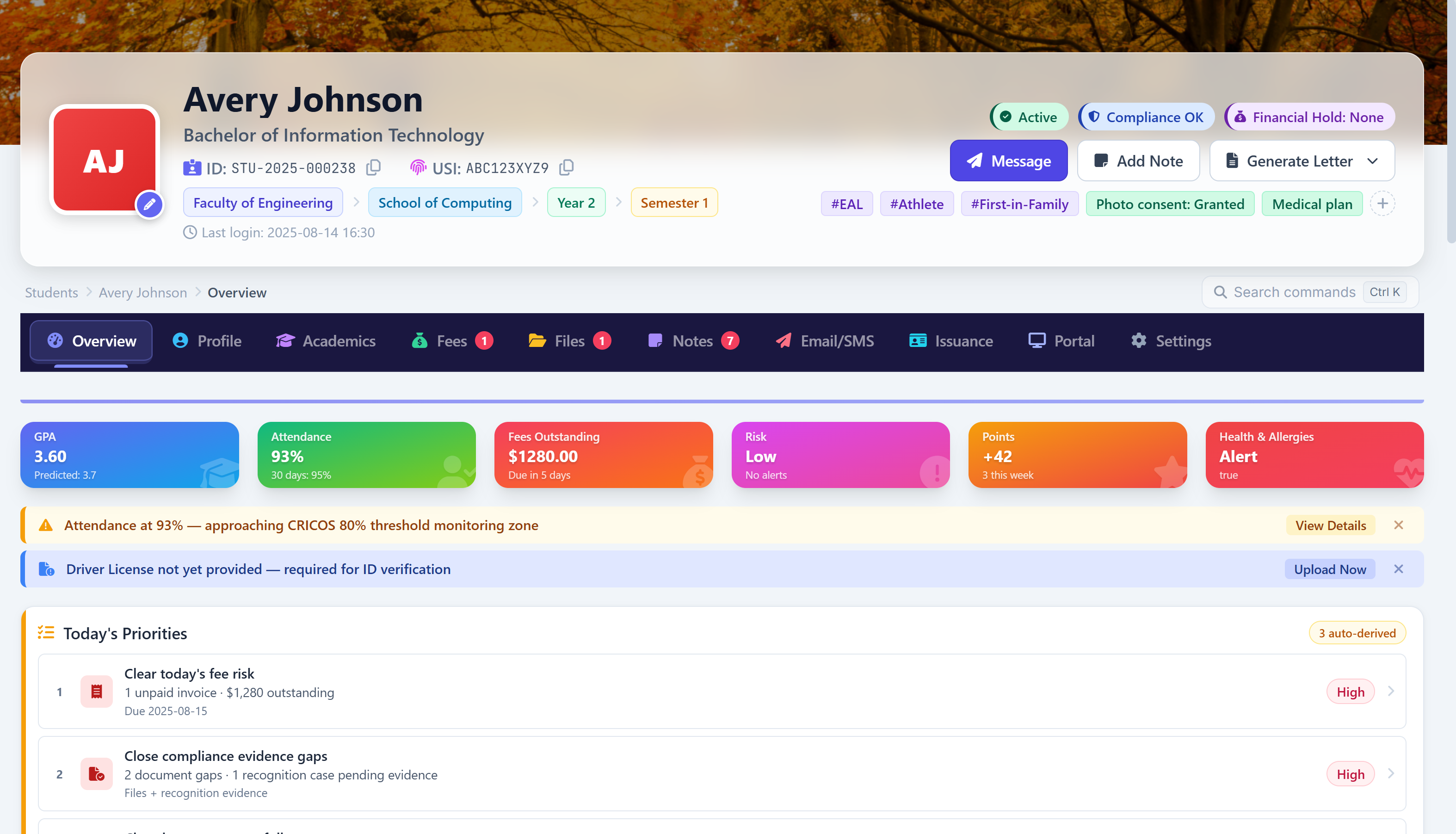This screenshot has width=1456, height=834.
Task: Open the Files tab
Action: pos(570,341)
